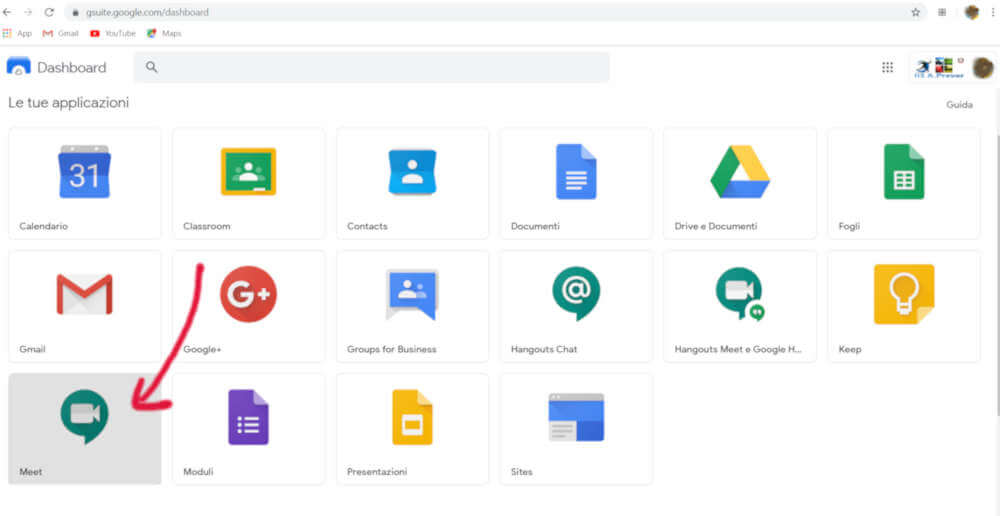Open the Sites app tile

[x=576, y=418]
